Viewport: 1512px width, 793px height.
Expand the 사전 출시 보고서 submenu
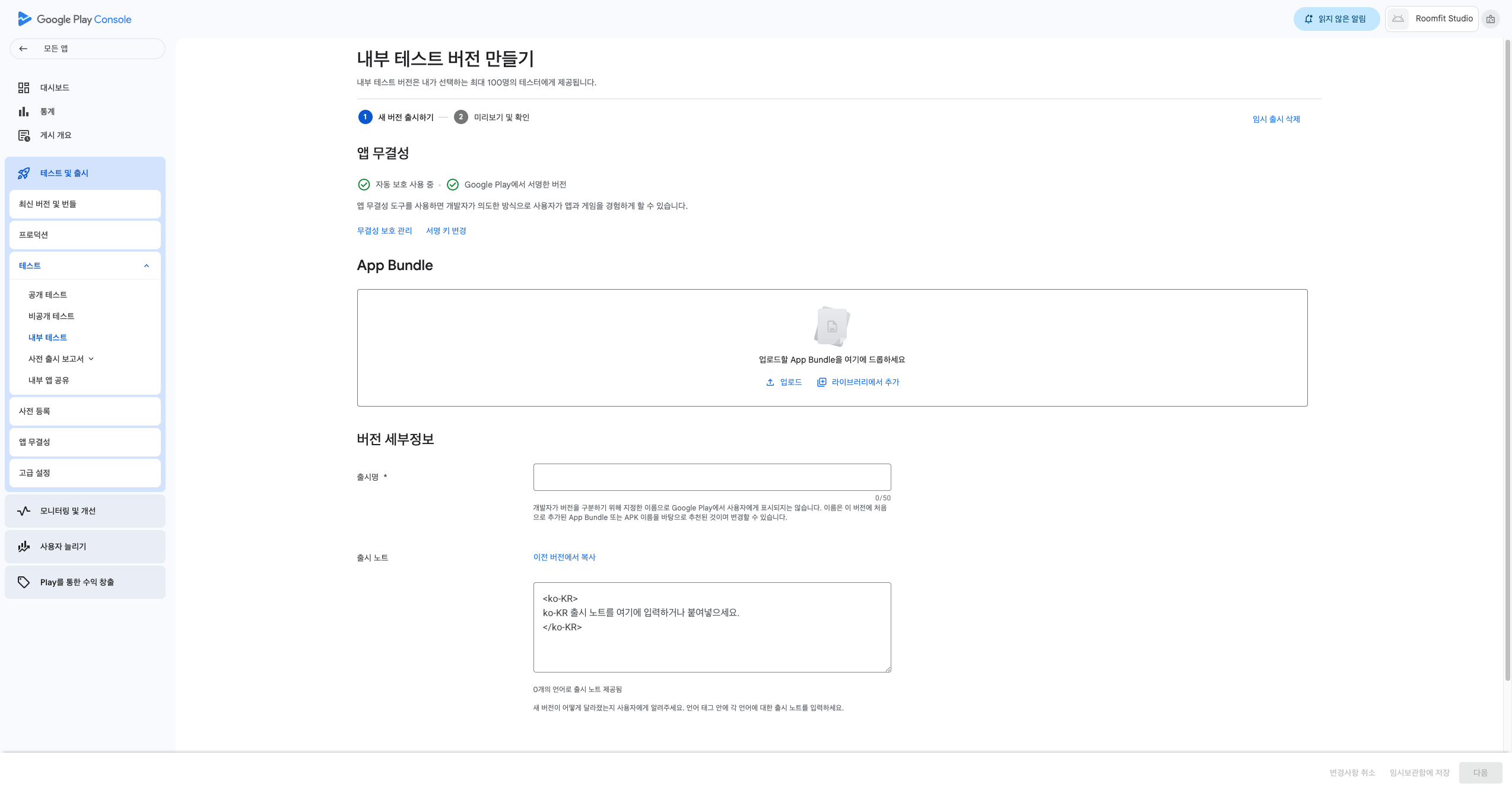coord(91,359)
